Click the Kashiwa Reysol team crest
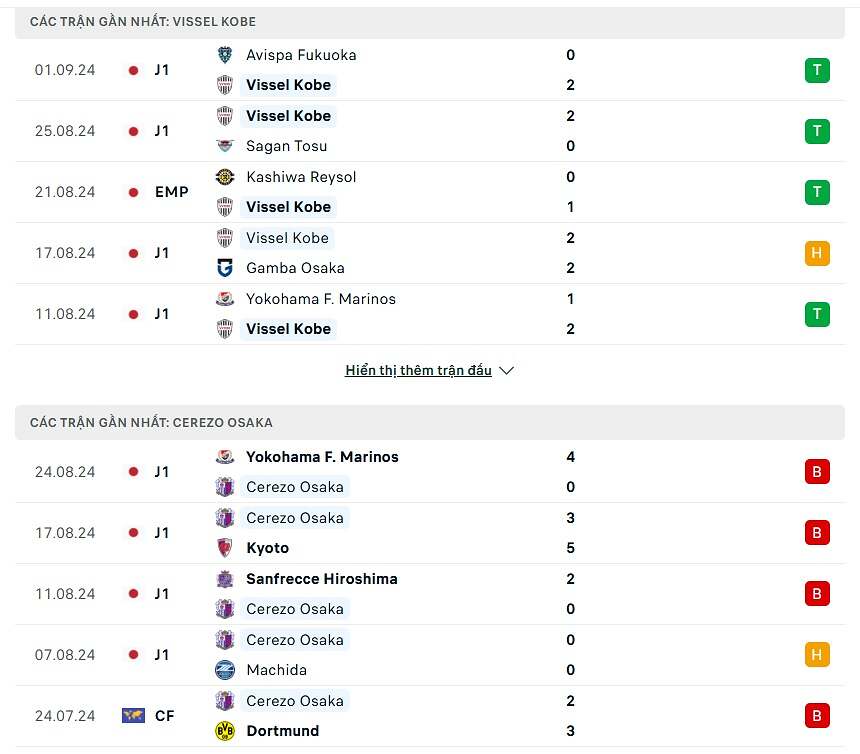Viewport: 860px width, 754px height. (225, 177)
